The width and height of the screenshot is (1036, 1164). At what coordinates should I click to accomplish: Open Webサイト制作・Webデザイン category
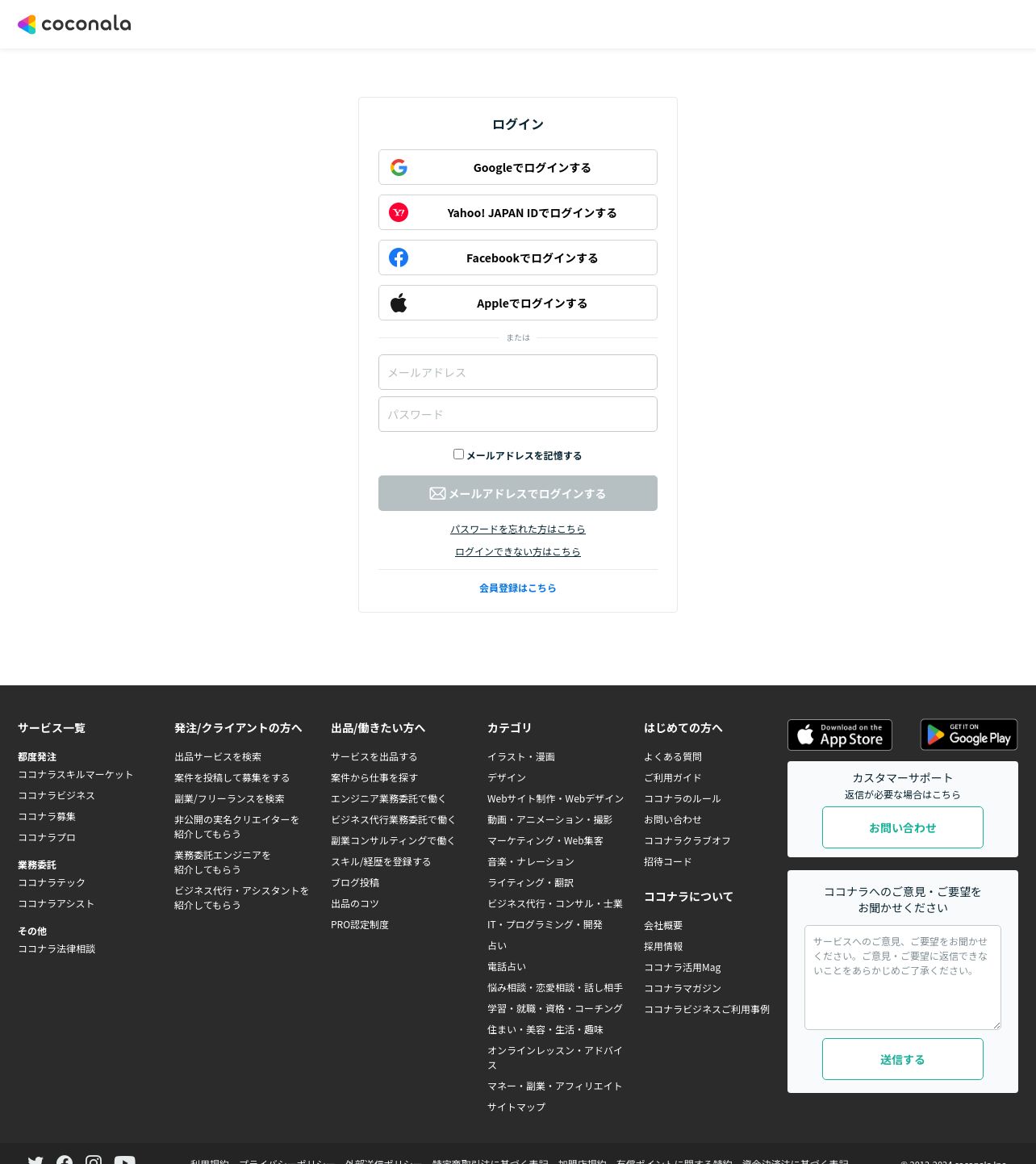coord(556,799)
